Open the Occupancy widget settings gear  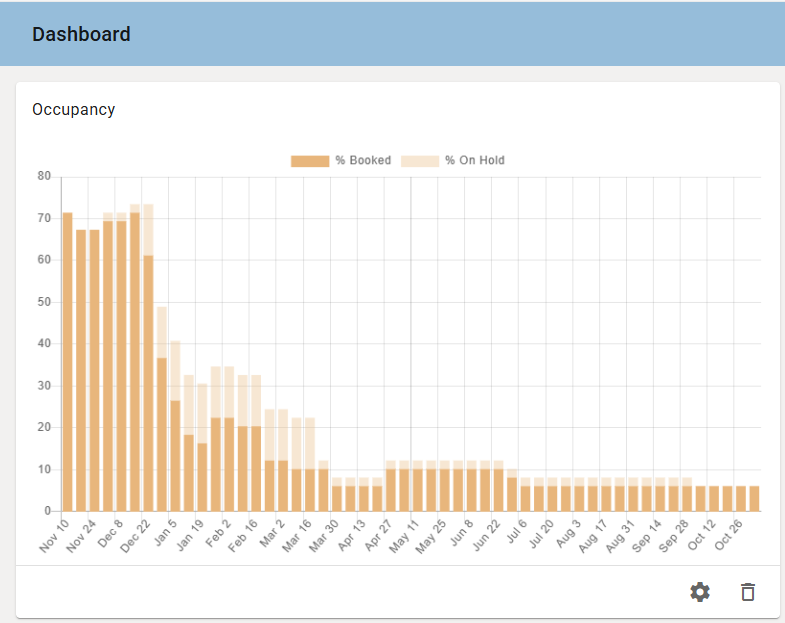[700, 592]
